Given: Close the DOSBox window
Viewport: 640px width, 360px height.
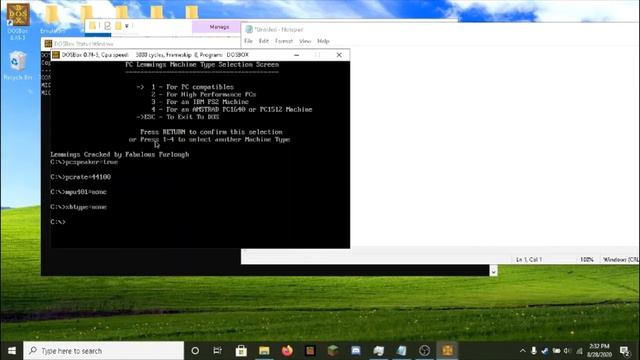Looking at the screenshot, I should click(x=339, y=55).
